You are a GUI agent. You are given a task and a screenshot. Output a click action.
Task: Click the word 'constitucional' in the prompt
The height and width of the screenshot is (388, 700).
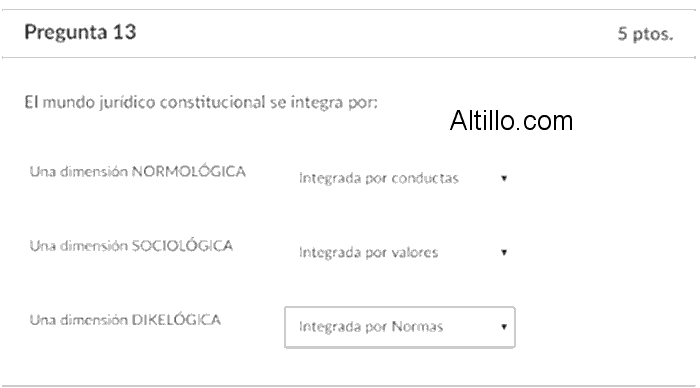click(x=212, y=102)
